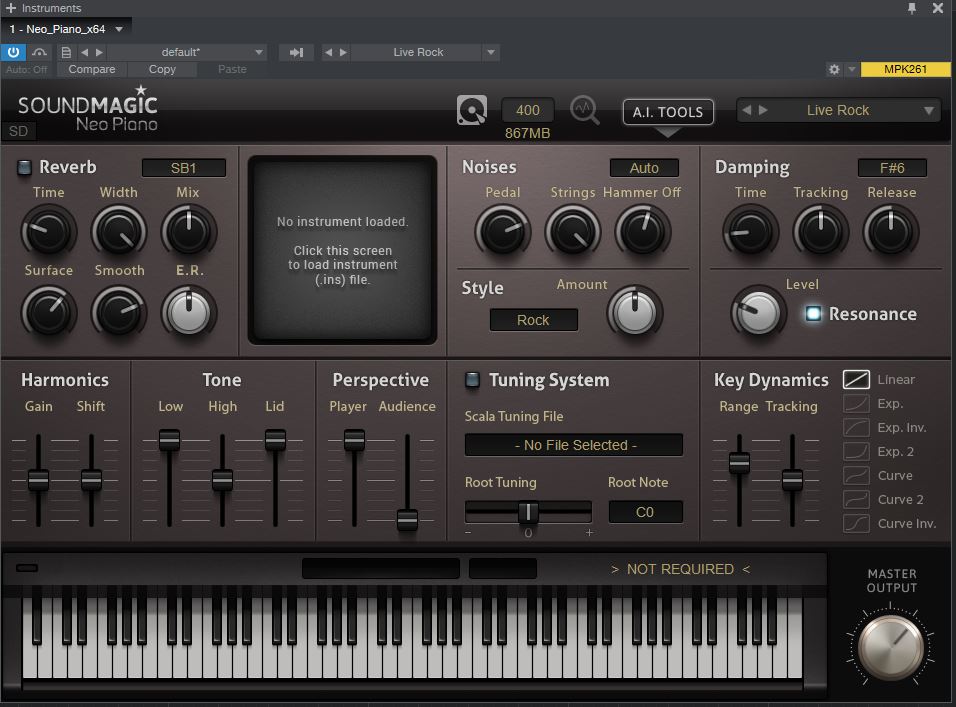
Task: Select next Neo Piano preset arrow
Action: 763,110
